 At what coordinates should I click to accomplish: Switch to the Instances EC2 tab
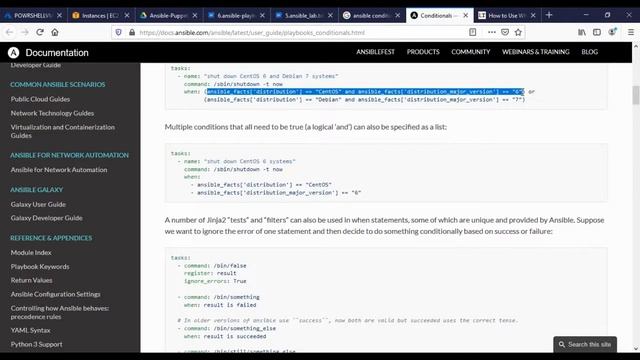(100, 15)
